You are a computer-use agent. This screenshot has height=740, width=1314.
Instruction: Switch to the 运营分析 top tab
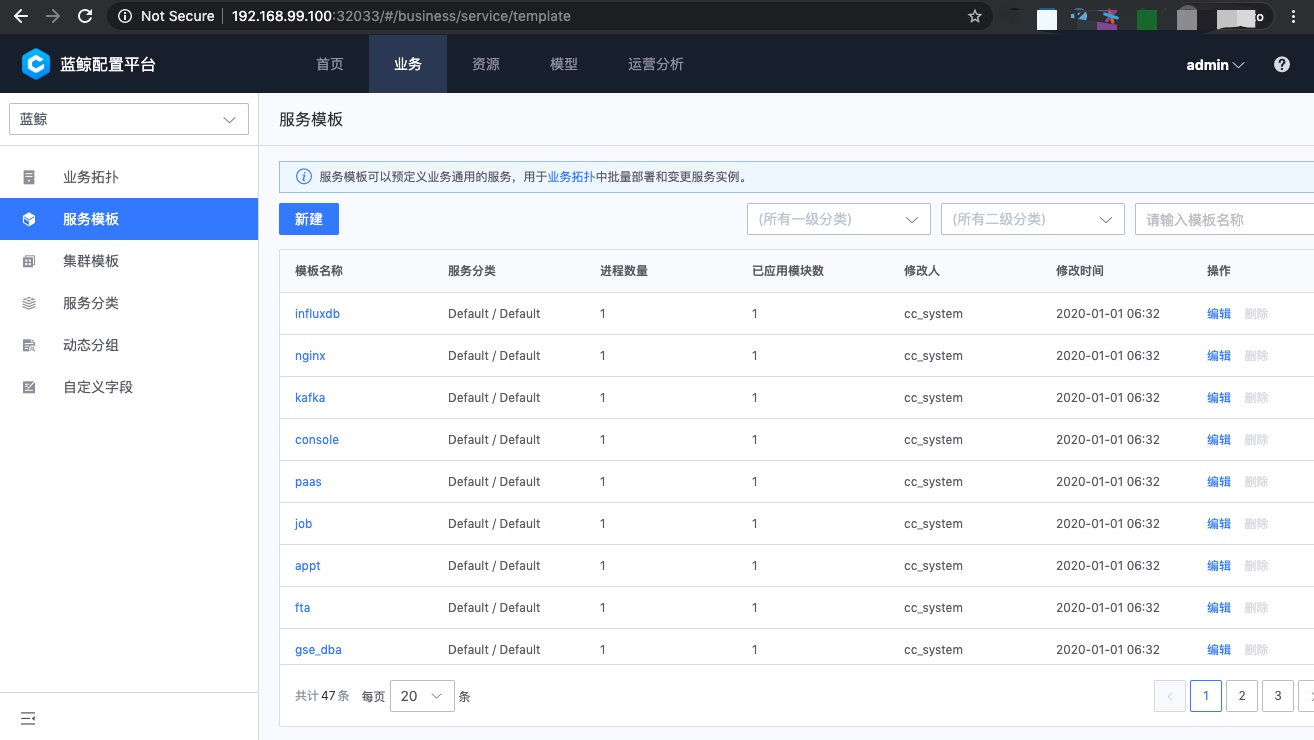coord(656,64)
